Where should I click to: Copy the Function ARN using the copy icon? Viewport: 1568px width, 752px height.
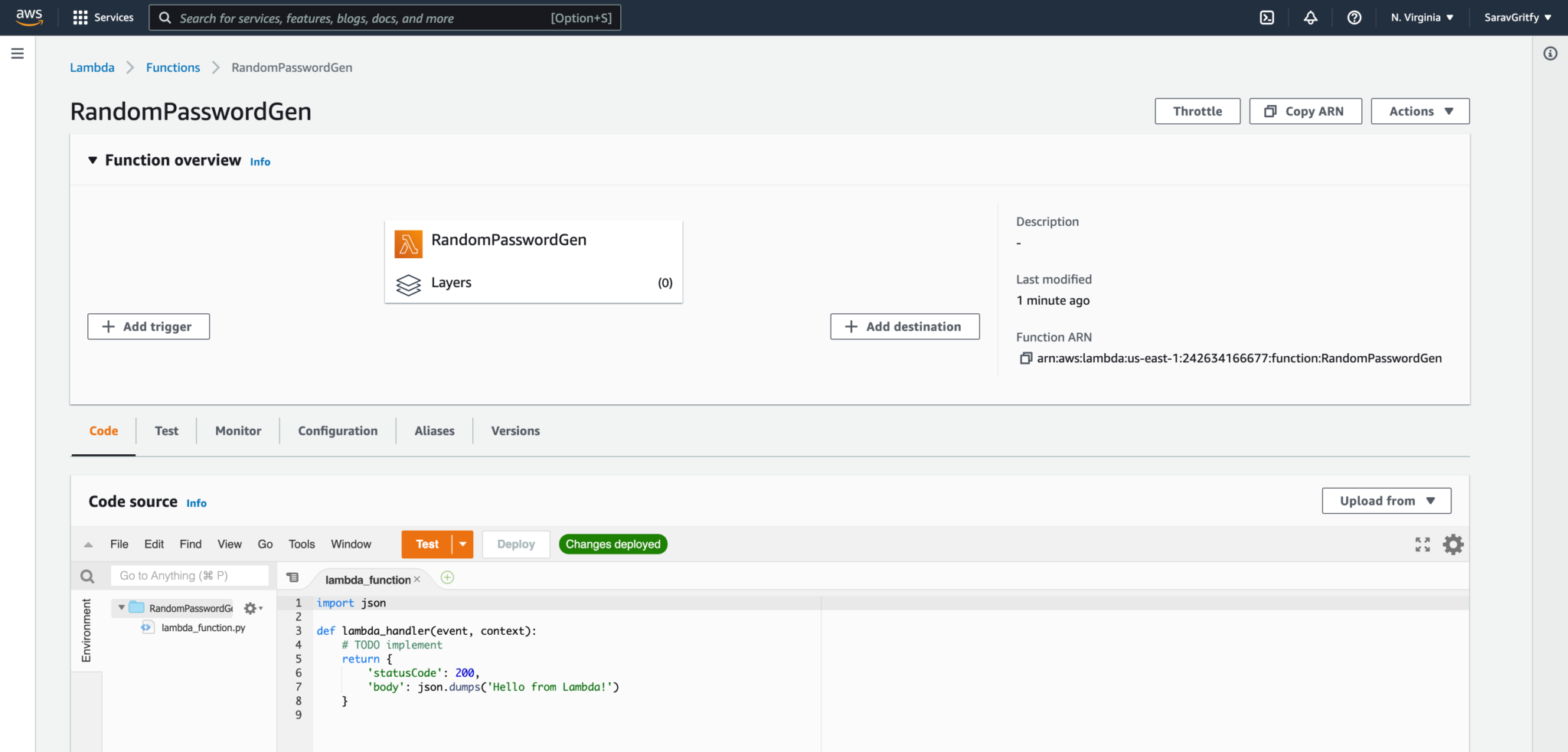[1025, 358]
